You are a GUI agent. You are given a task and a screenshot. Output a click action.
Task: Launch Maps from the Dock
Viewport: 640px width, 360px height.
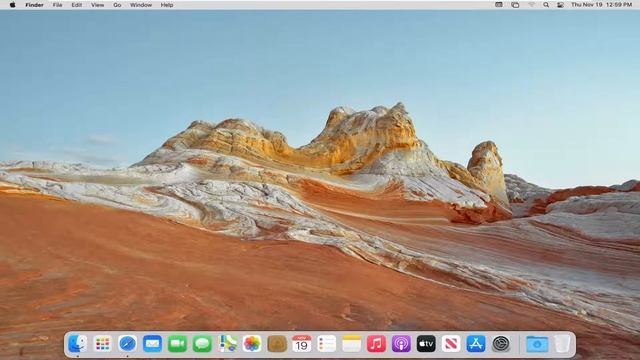pyautogui.click(x=227, y=344)
